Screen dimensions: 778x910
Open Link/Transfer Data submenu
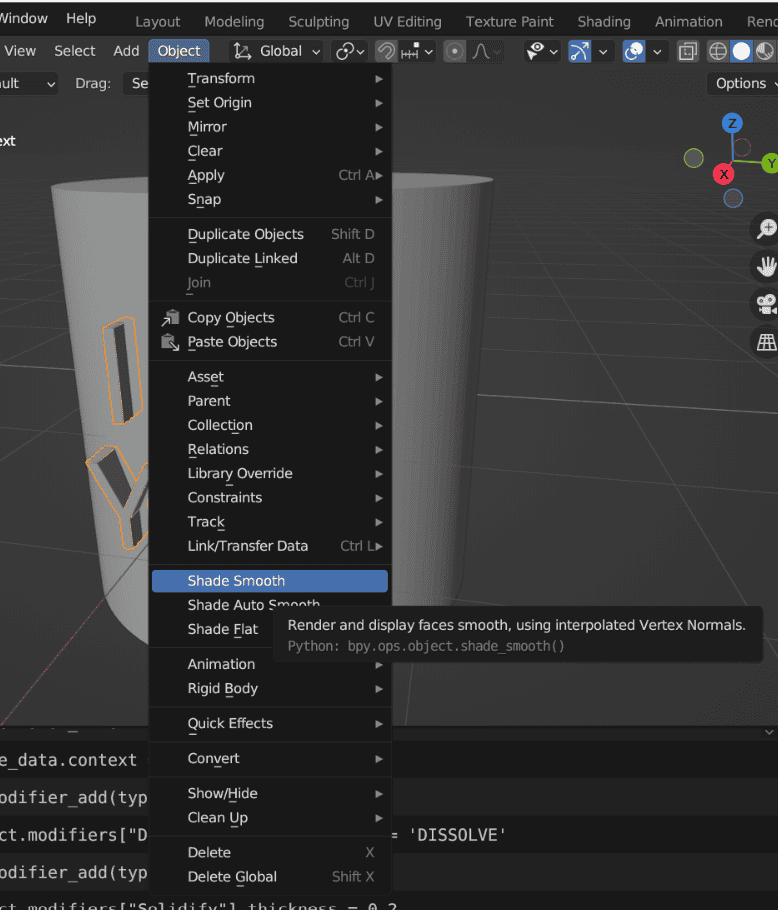pyautogui.click(x=270, y=546)
